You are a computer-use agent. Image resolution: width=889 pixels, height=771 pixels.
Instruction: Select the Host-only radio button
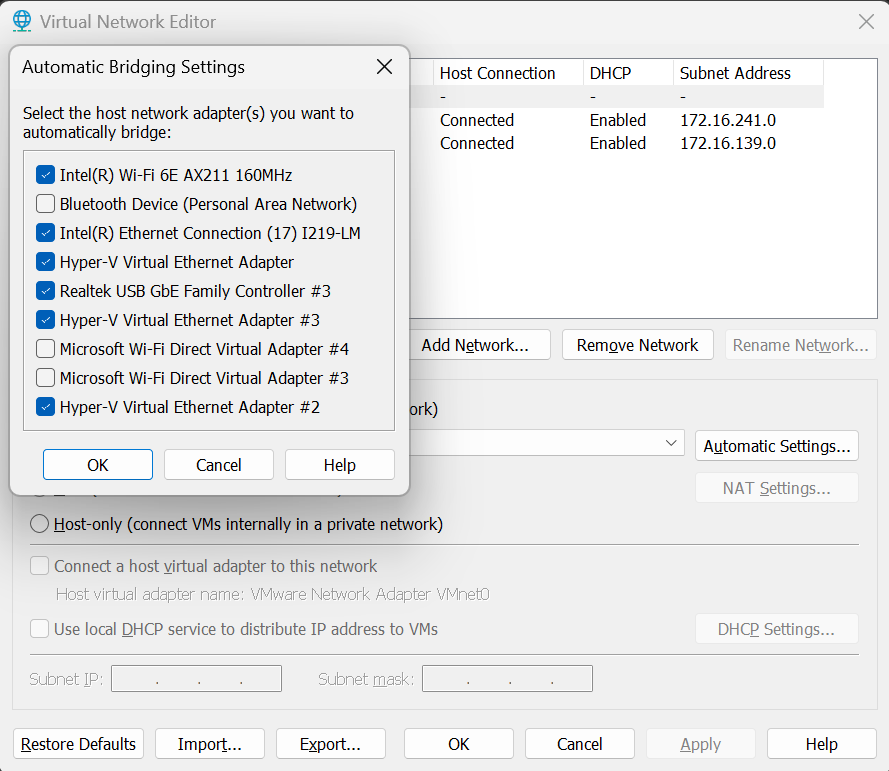click(x=39, y=524)
